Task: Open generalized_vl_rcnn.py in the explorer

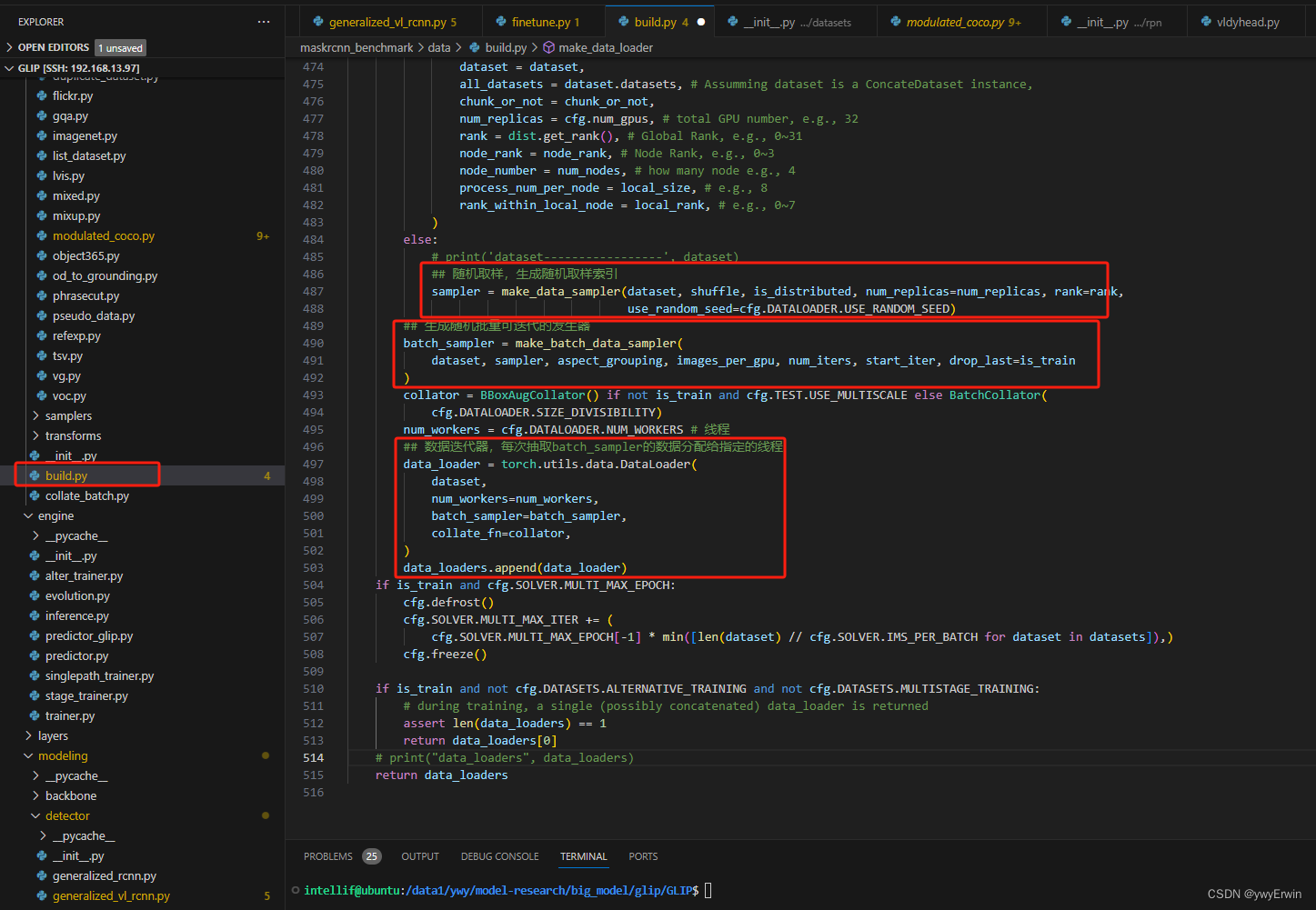Action: point(142,895)
